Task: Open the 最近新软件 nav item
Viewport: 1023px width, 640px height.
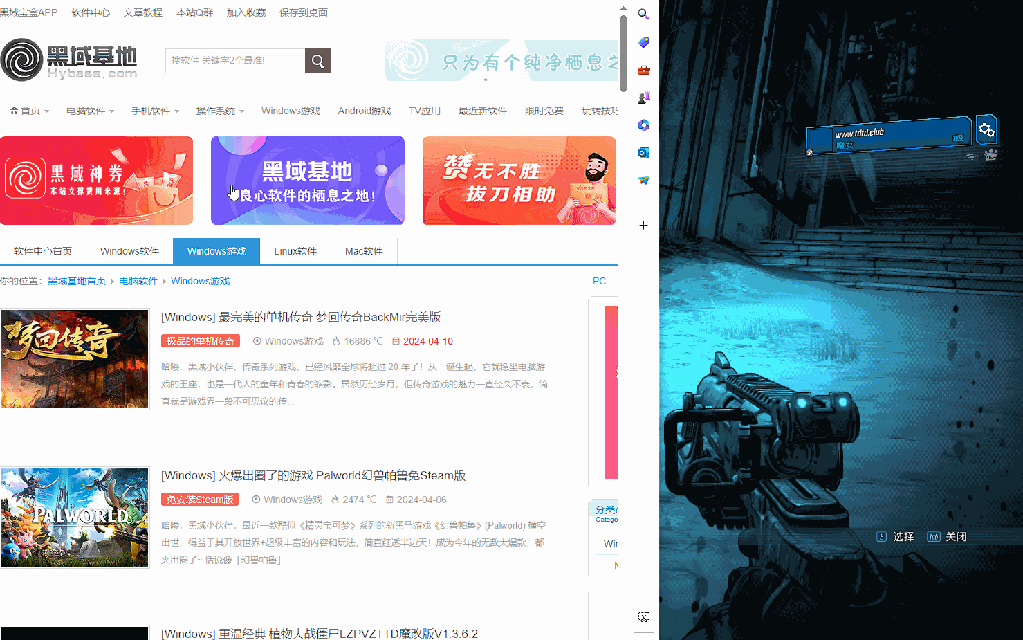Action: 482,111
